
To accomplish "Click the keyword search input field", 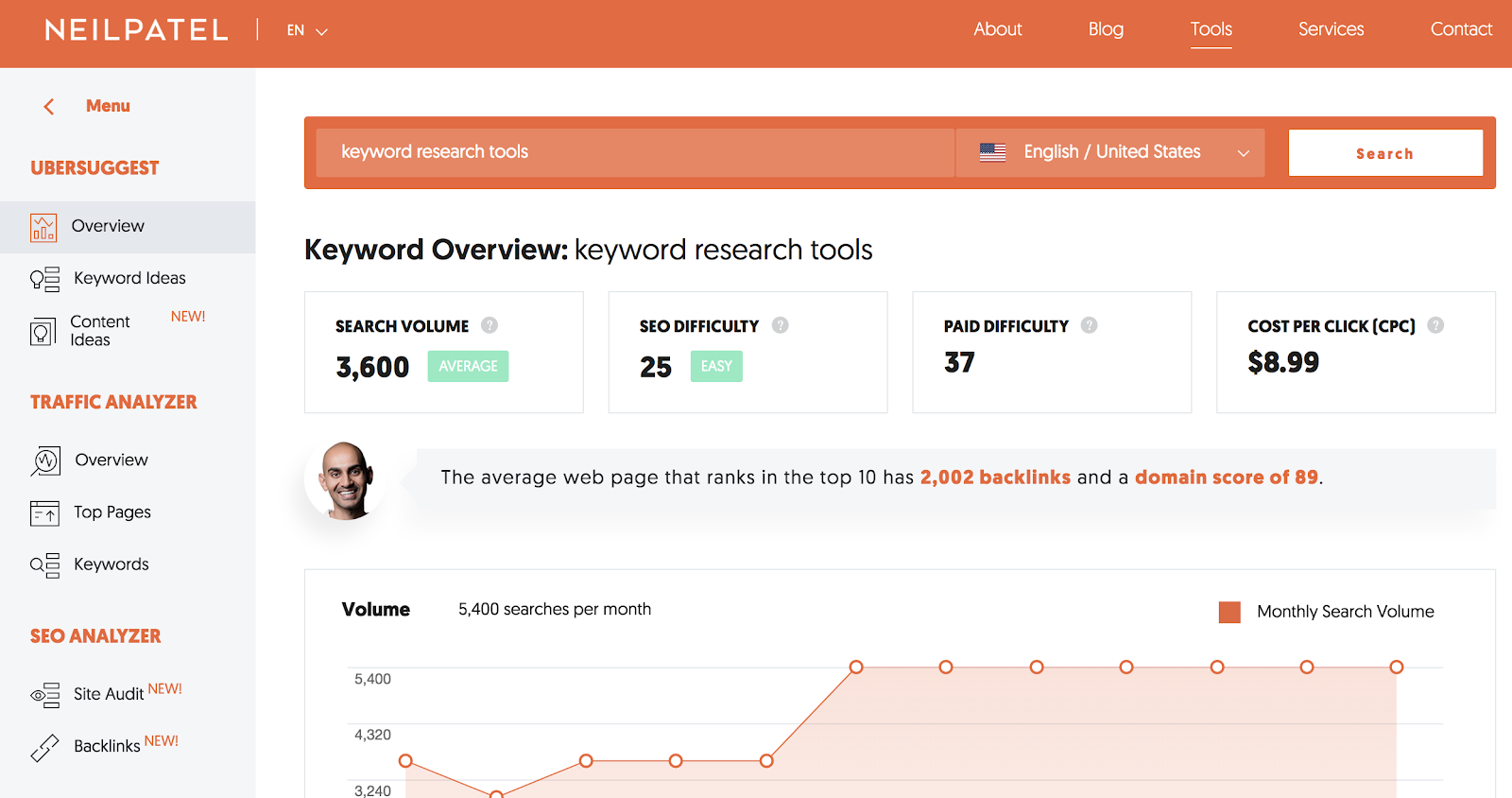I will (x=635, y=152).
